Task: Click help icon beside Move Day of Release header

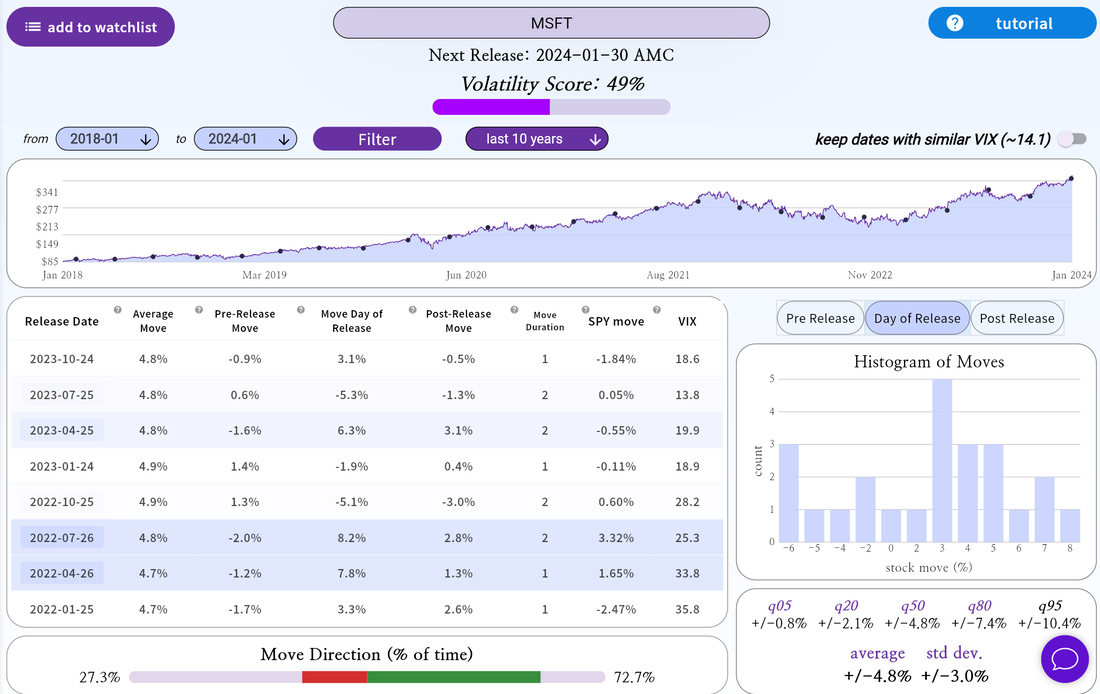Action: pyautogui.click(x=412, y=309)
